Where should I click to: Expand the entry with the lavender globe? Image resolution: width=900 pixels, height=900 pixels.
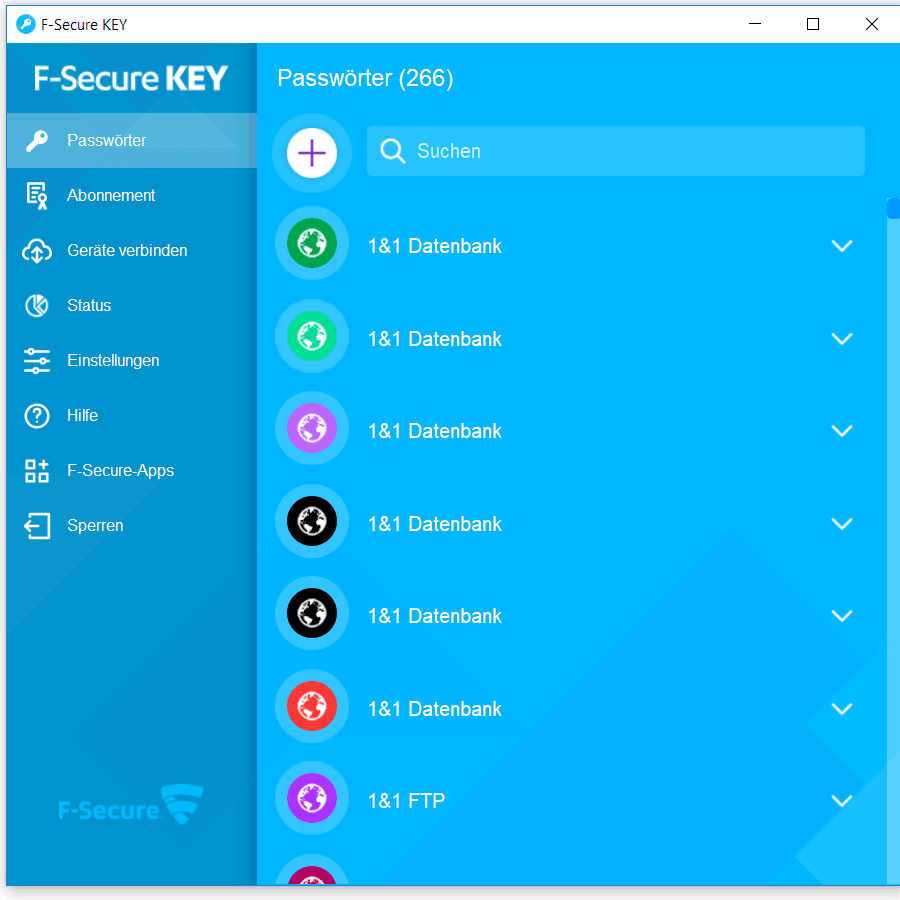coord(841,430)
